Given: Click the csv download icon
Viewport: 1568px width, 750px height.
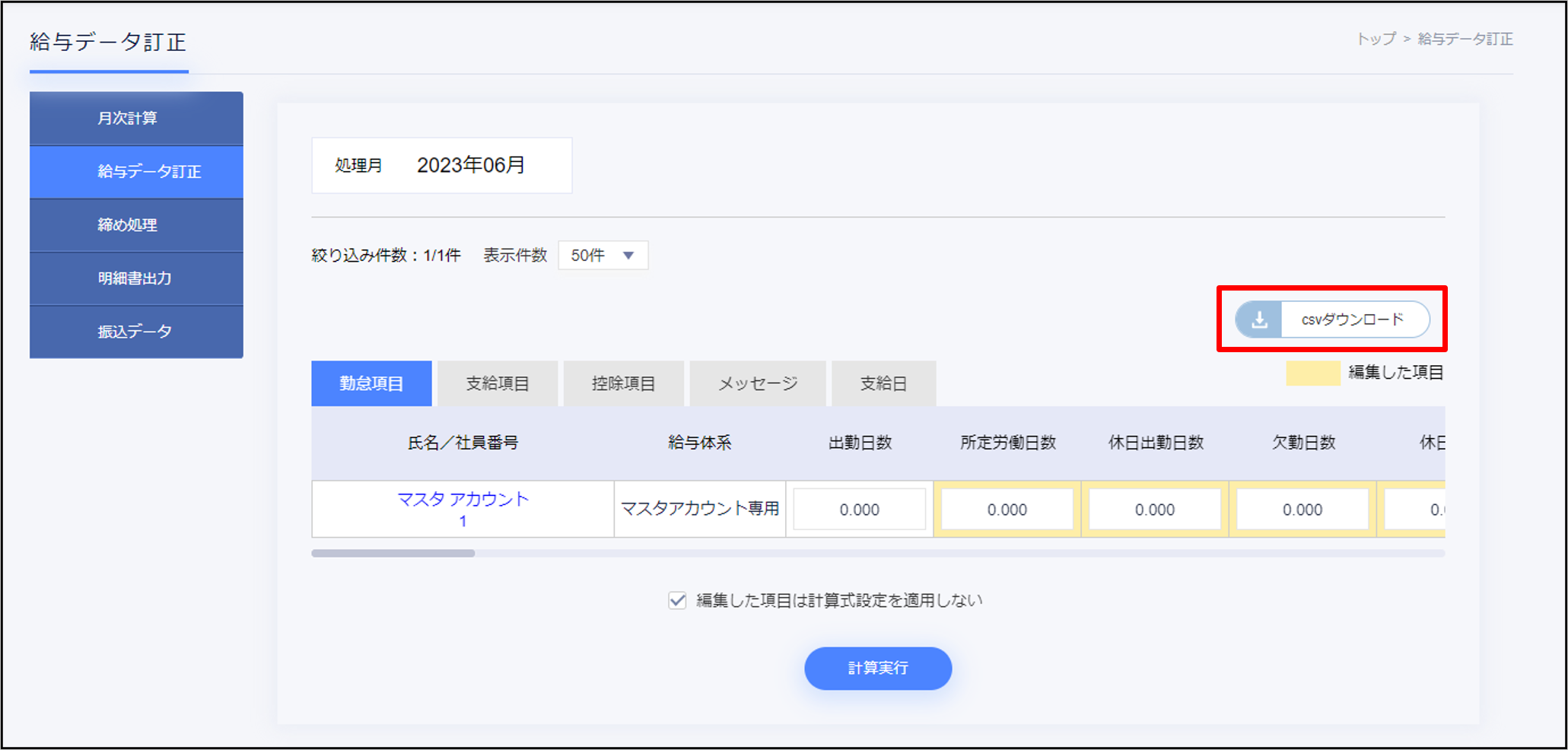Looking at the screenshot, I should pyautogui.click(x=1259, y=319).
